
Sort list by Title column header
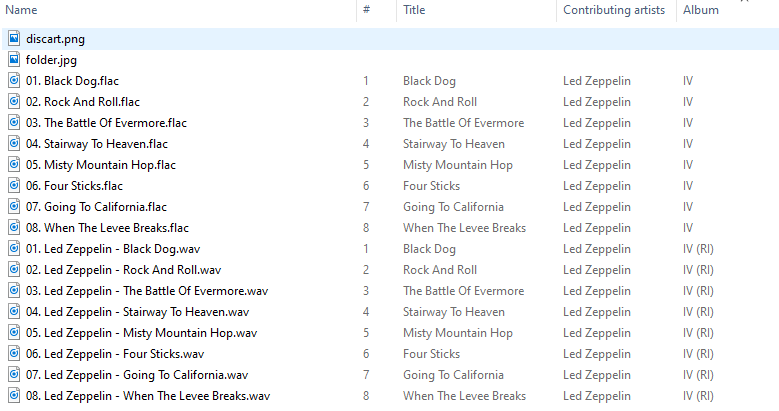tap(414, 10)
